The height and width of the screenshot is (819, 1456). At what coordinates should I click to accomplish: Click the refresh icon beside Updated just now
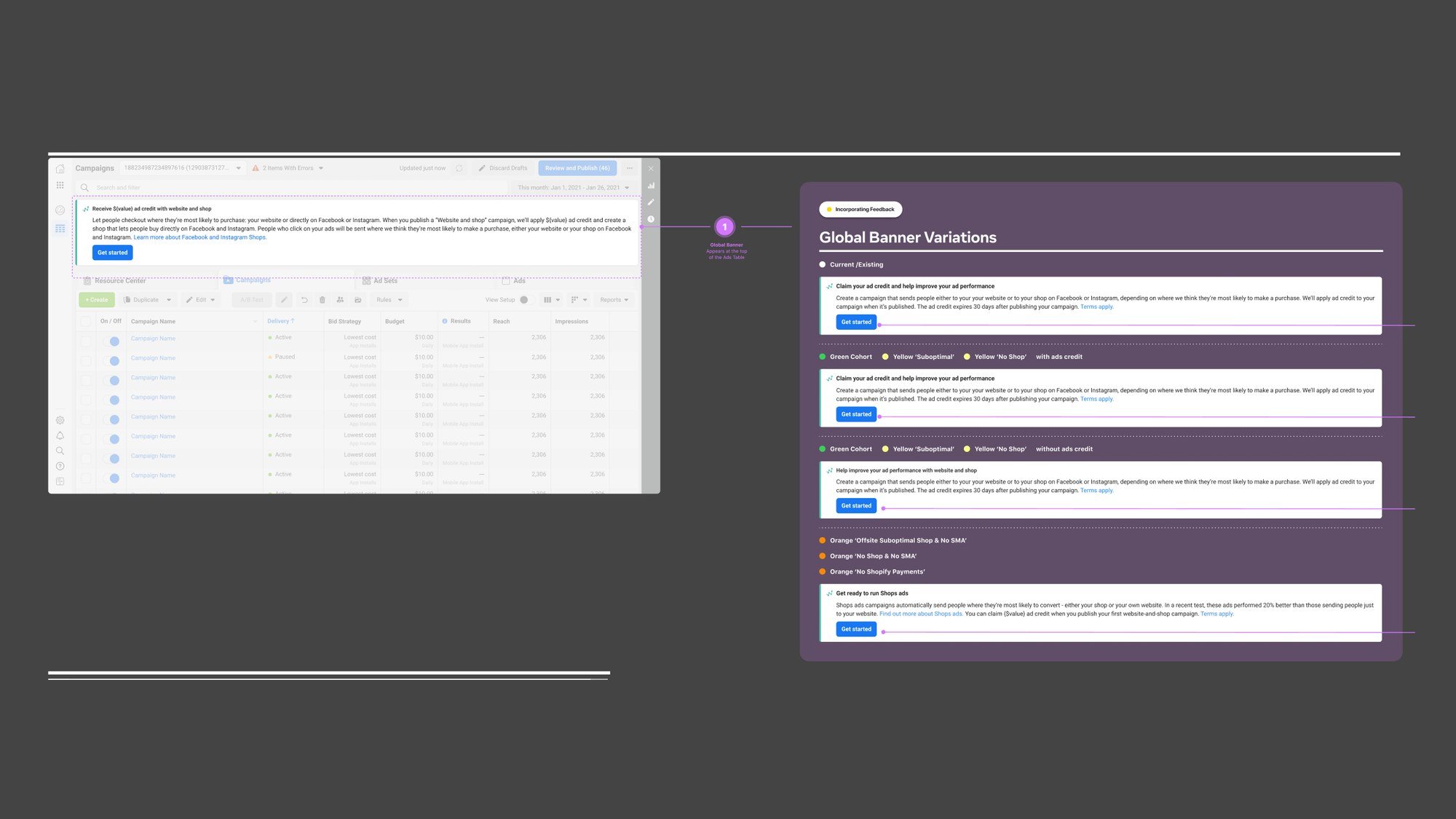tap(459, 168)
